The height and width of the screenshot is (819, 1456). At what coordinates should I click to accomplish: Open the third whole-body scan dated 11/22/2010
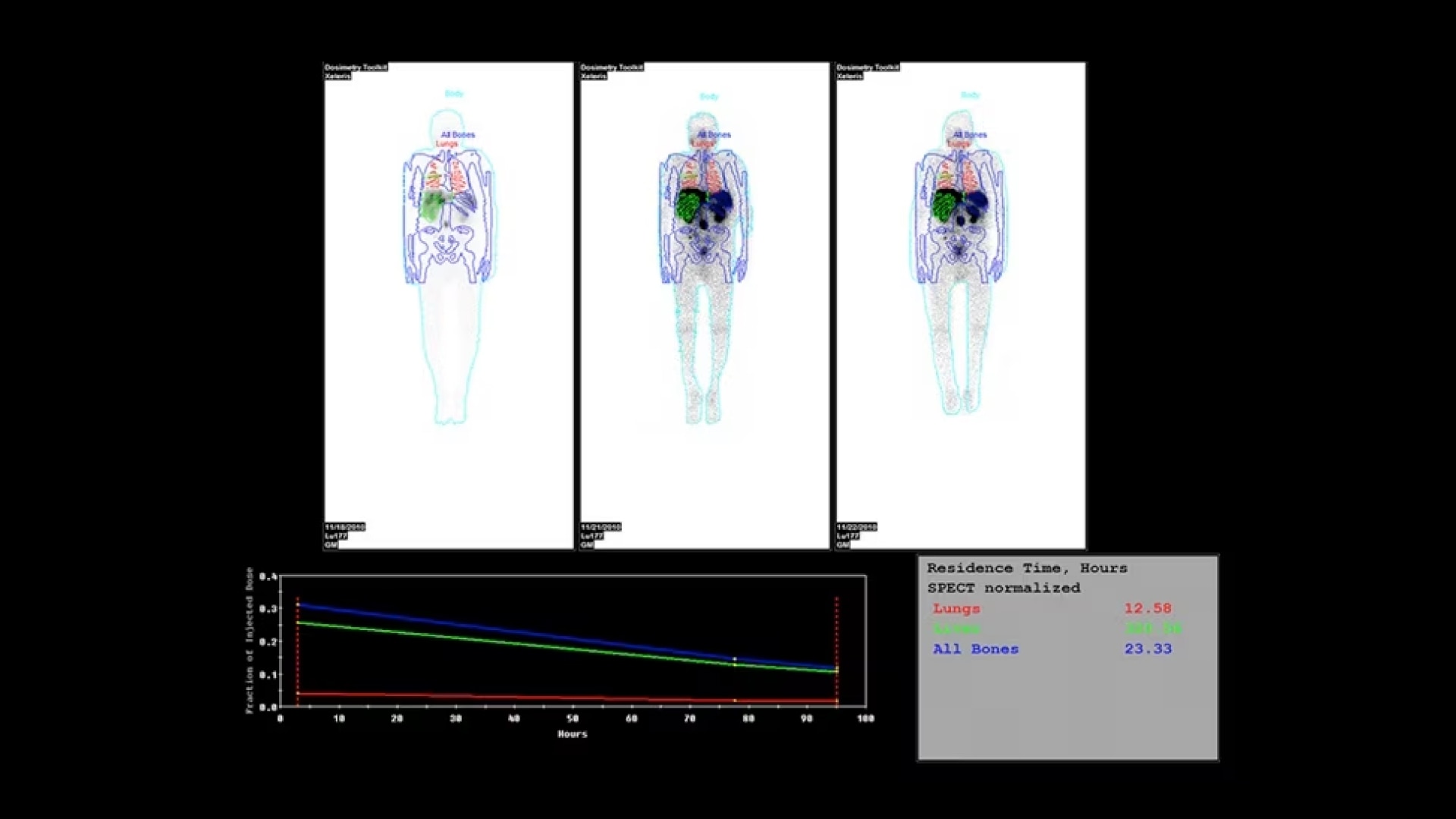tap(960, 305)
